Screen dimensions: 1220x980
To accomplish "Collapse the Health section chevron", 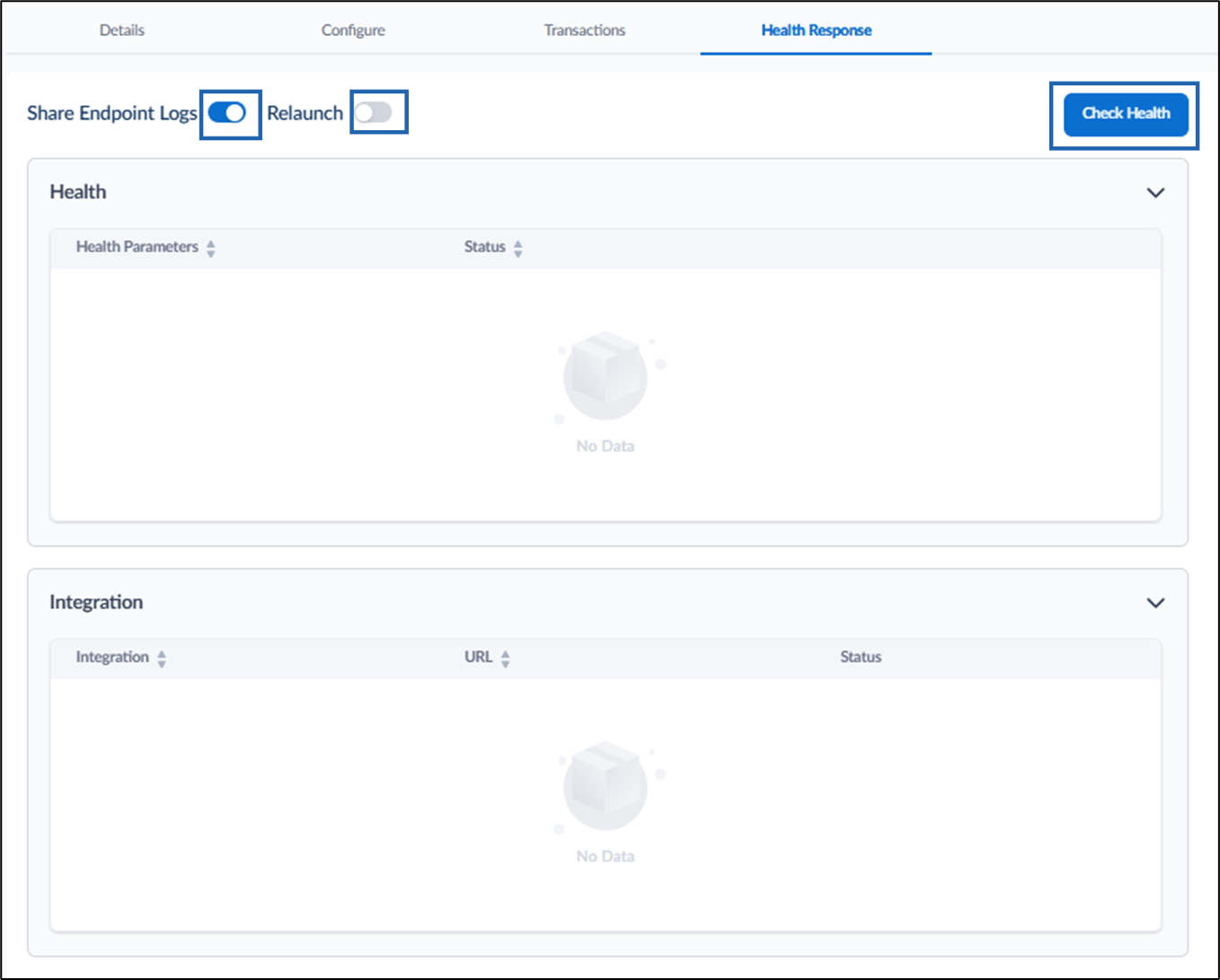I will [x=1156, y=192].
